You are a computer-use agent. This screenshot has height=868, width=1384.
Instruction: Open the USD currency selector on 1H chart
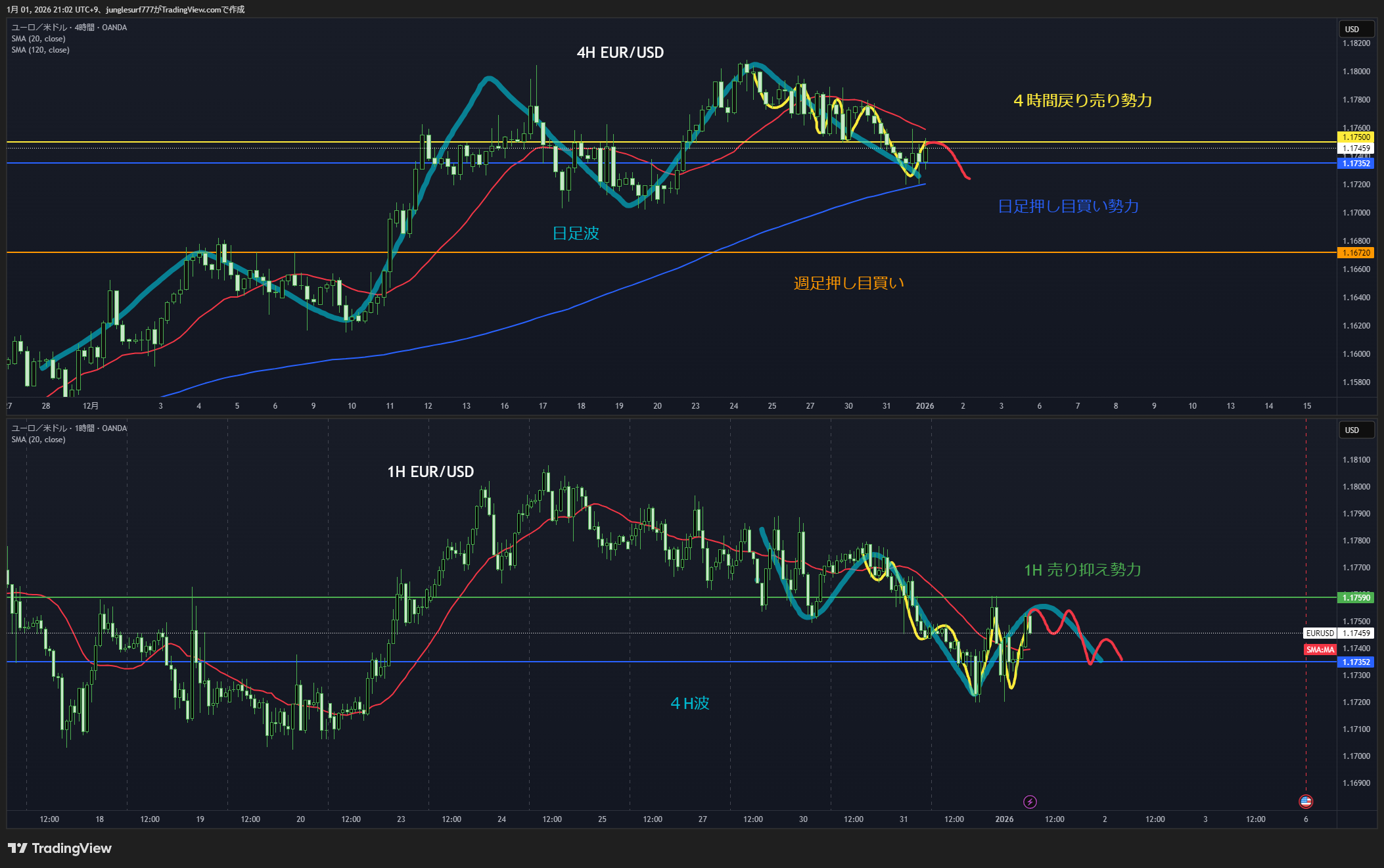click(1355, 430)
